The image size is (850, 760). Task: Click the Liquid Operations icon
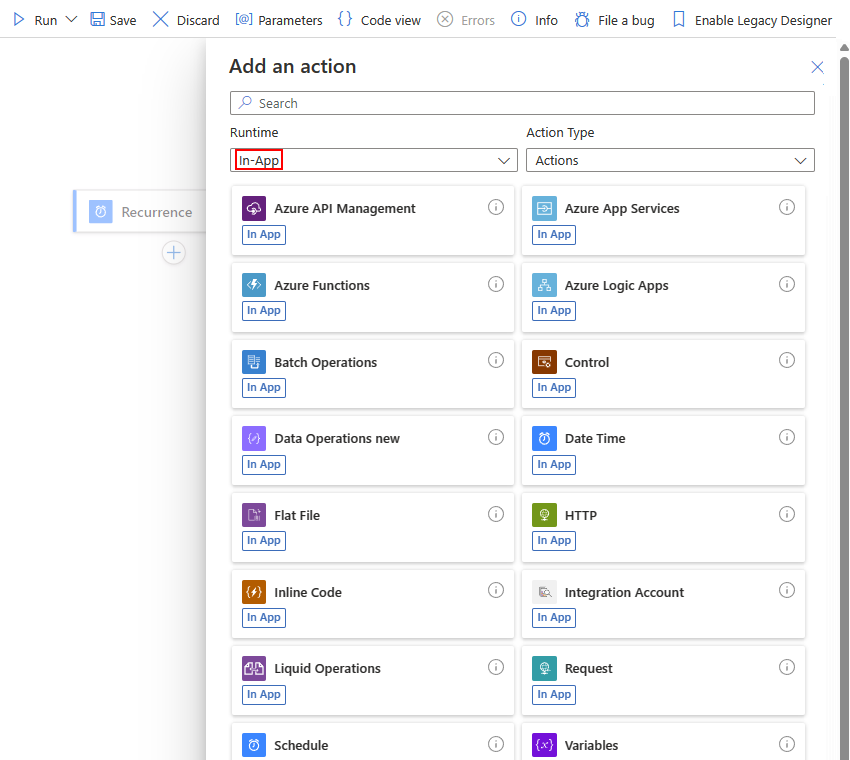tap(254, 668)
